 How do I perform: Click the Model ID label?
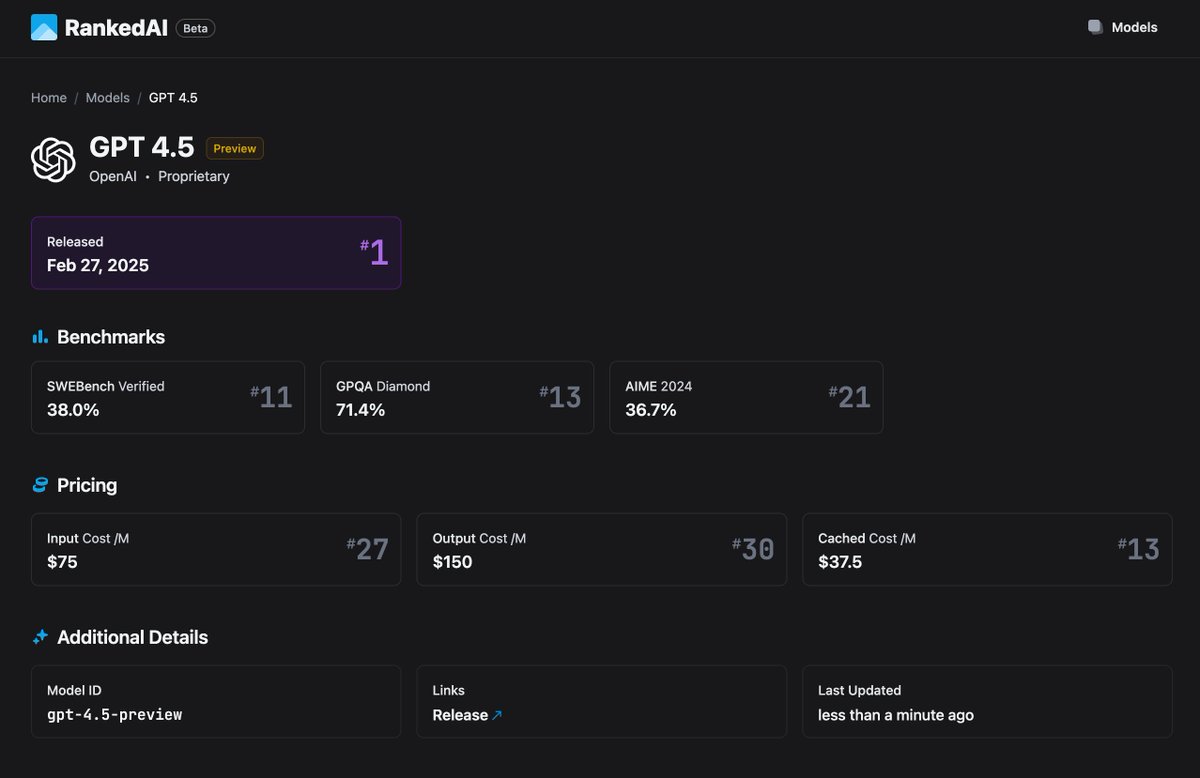pos(74,690)
